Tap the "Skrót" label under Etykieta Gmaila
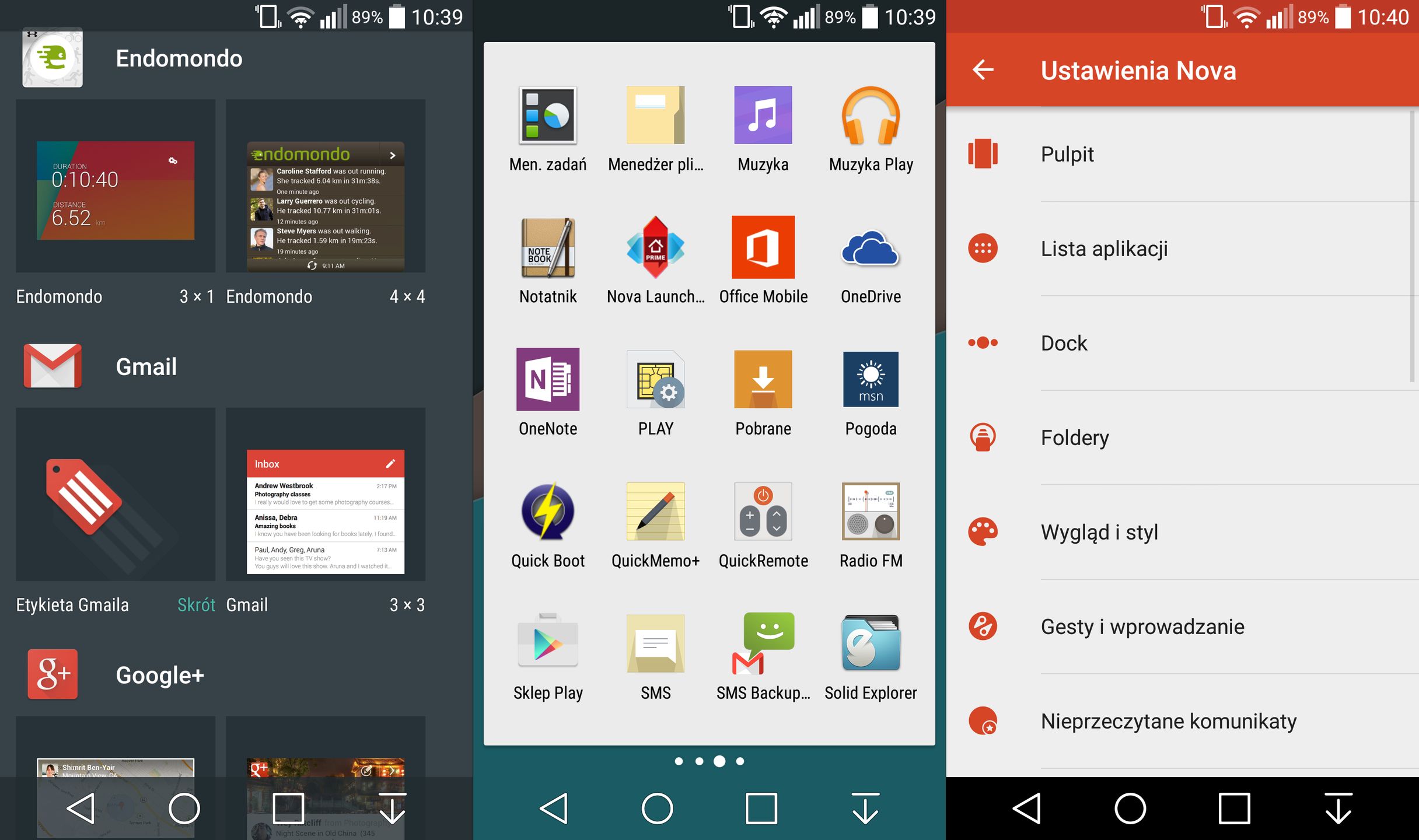The width and height of the screenshot is (1419, 840). click(x=196, y=605)
